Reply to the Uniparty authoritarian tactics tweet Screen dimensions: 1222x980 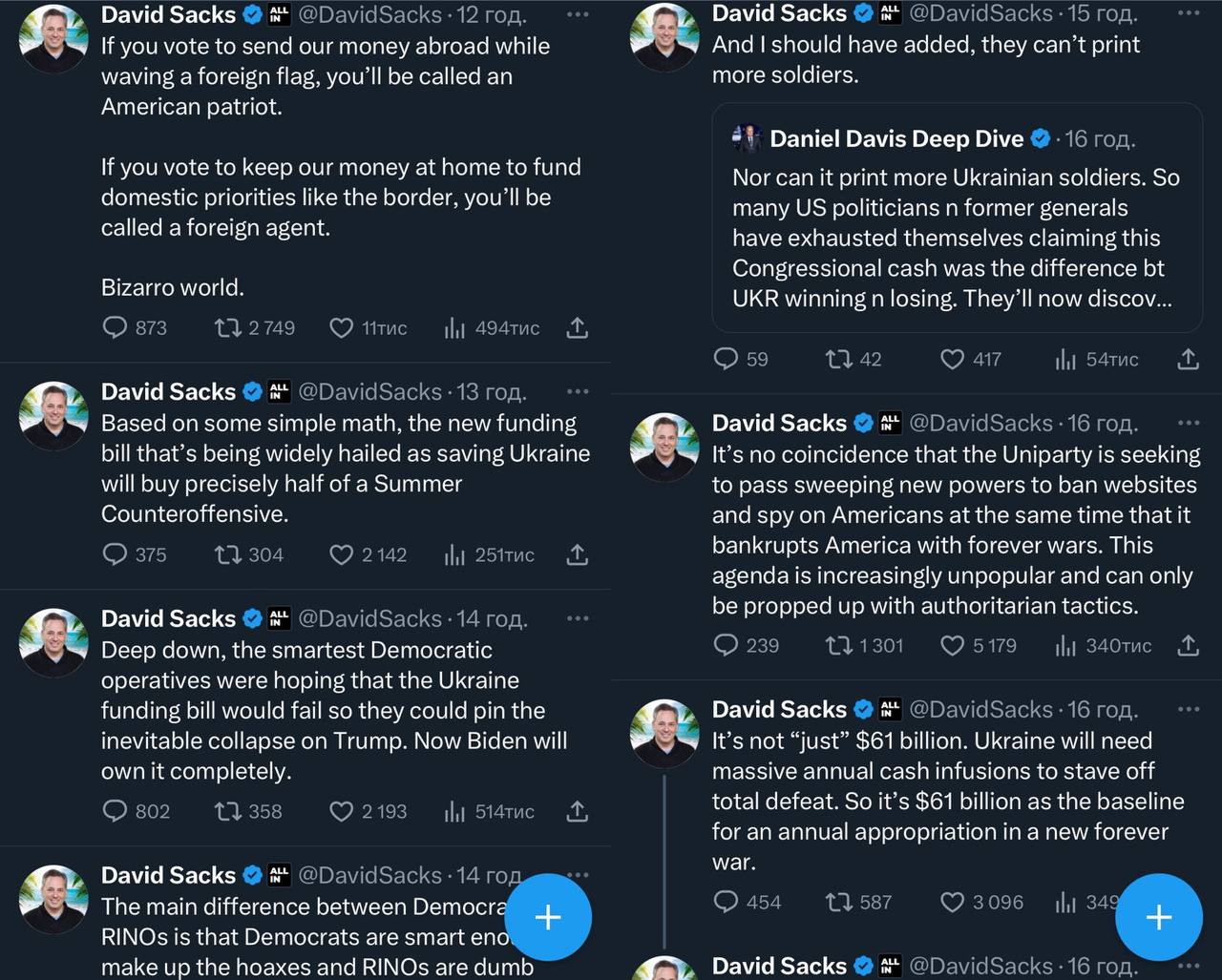[727, 646]
